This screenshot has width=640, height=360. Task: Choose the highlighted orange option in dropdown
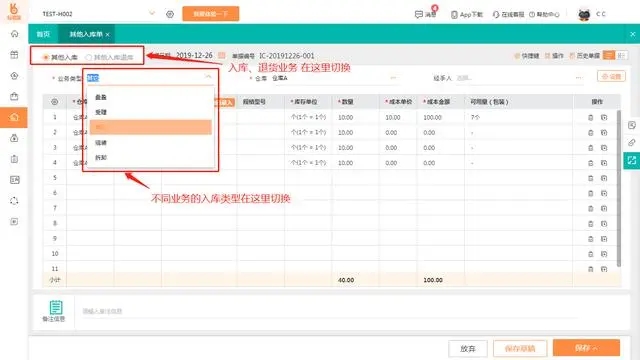pyautogui.click(x=151, y=127)
